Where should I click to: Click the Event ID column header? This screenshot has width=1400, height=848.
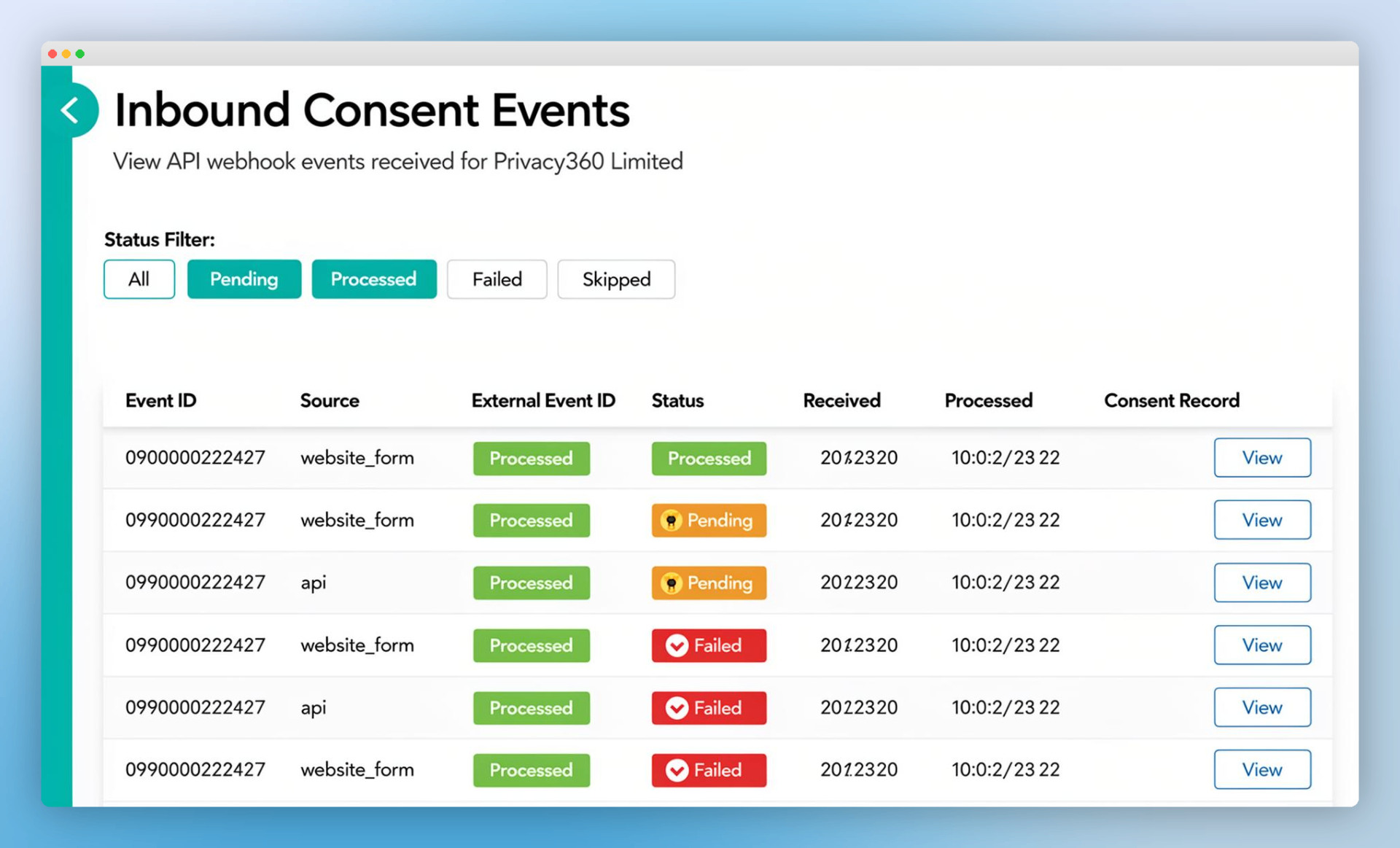coord(160,400)
